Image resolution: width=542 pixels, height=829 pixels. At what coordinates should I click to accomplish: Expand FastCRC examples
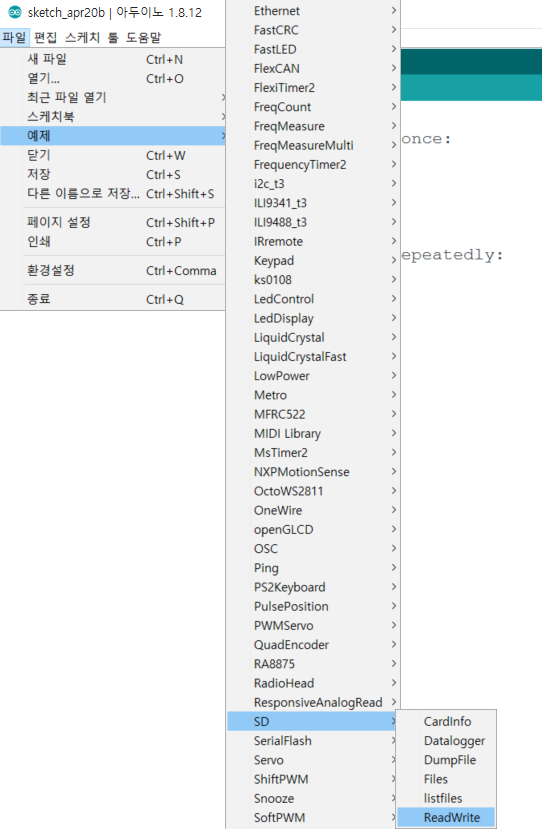click(x=313, y=30)
